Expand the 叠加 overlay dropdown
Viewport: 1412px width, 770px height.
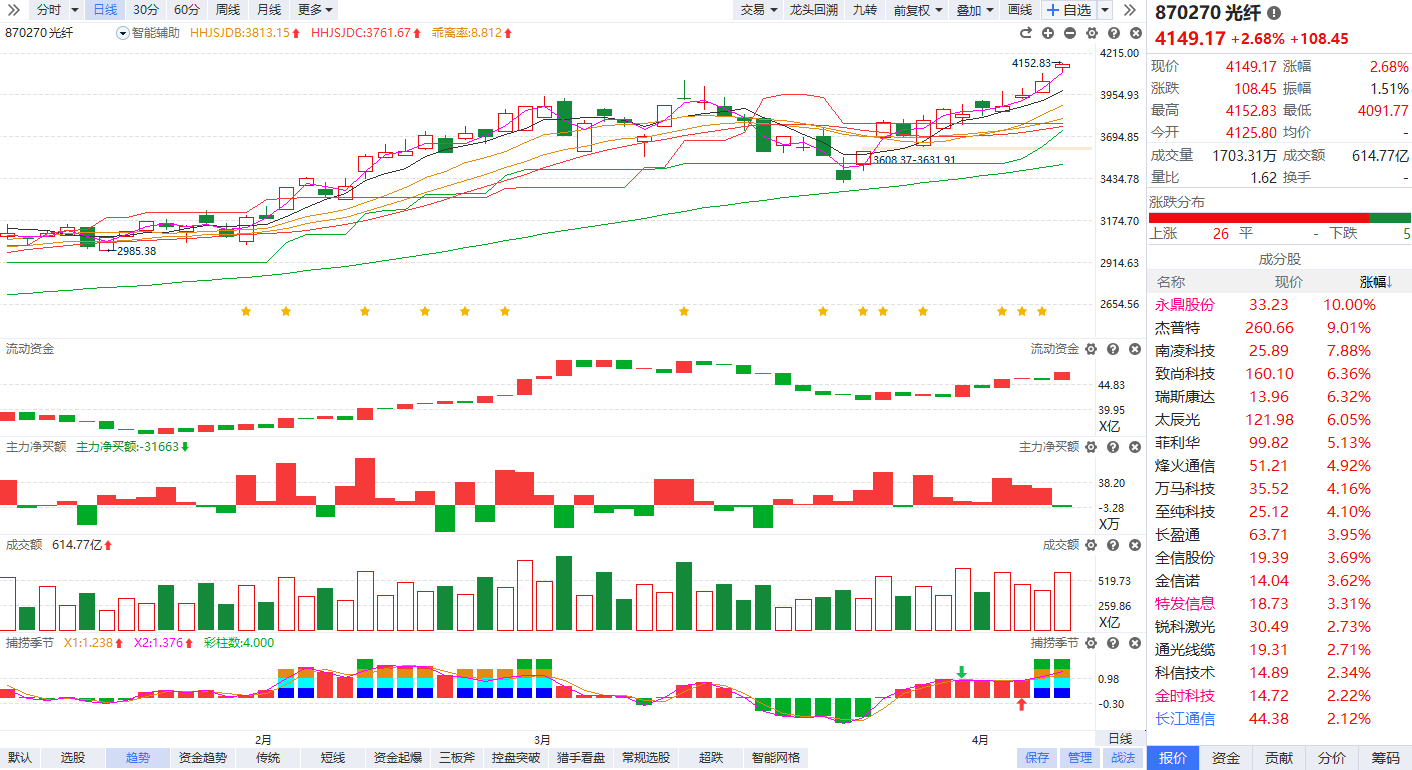tap(975, 10)
